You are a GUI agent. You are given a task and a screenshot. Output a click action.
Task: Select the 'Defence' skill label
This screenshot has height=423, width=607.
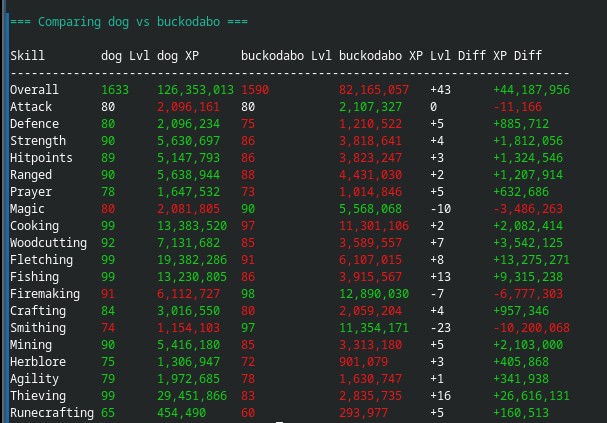click(x=34, y=124)
